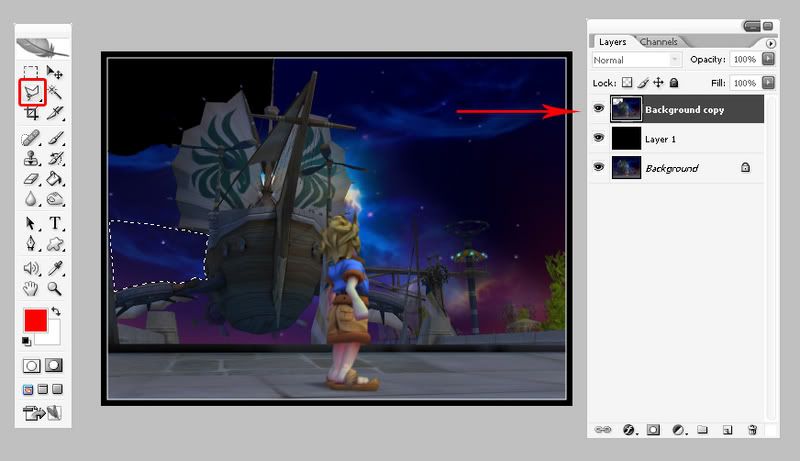Screen dimensions: 800x461
Task: Click the black Layer 1 thumbnail
Action: (626, 138)
